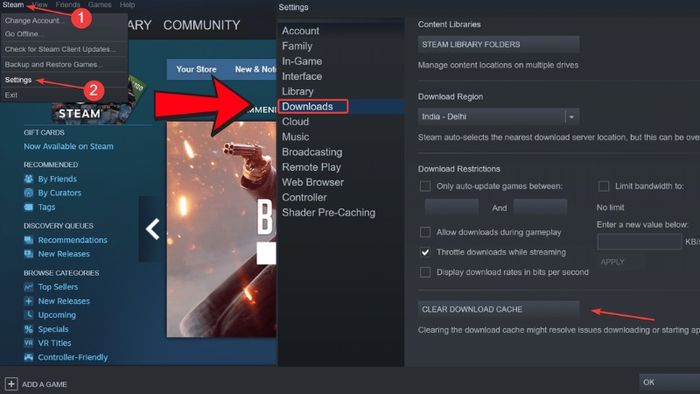Click the featured game banner image
Viewport: 700px width, 394px height.
[221, 229]
